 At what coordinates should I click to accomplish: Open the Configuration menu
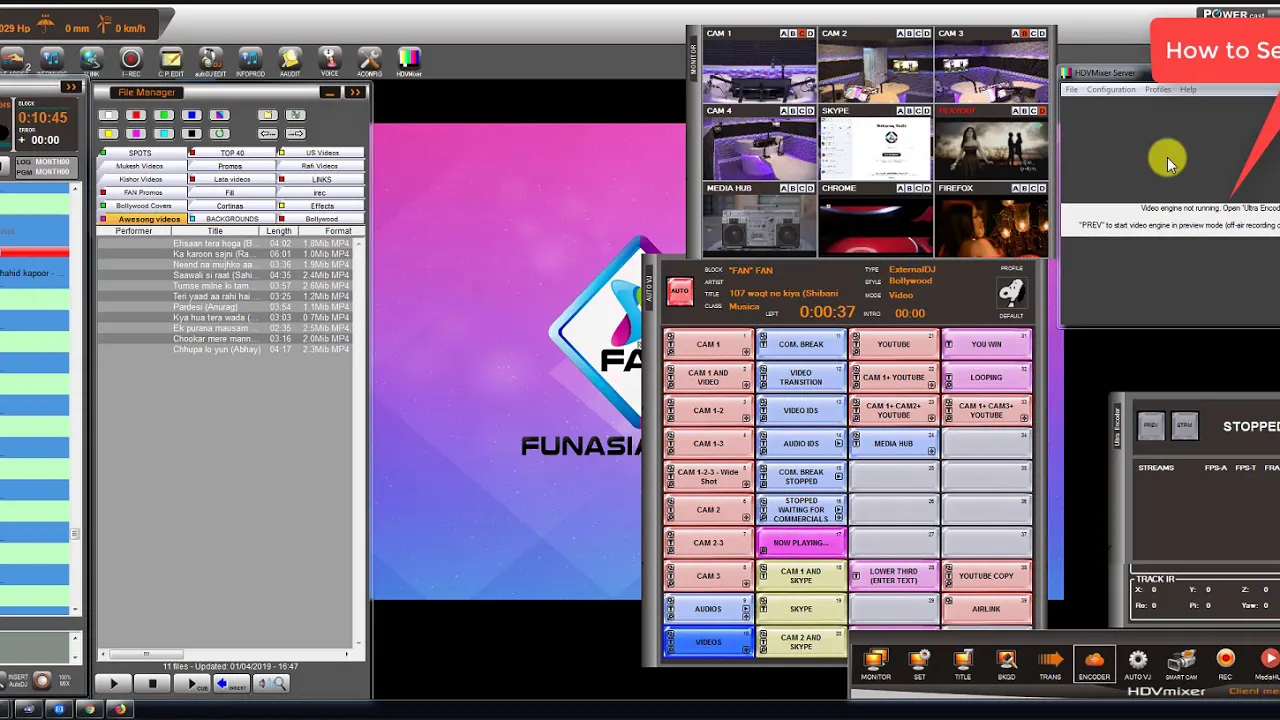point(1111,90)
